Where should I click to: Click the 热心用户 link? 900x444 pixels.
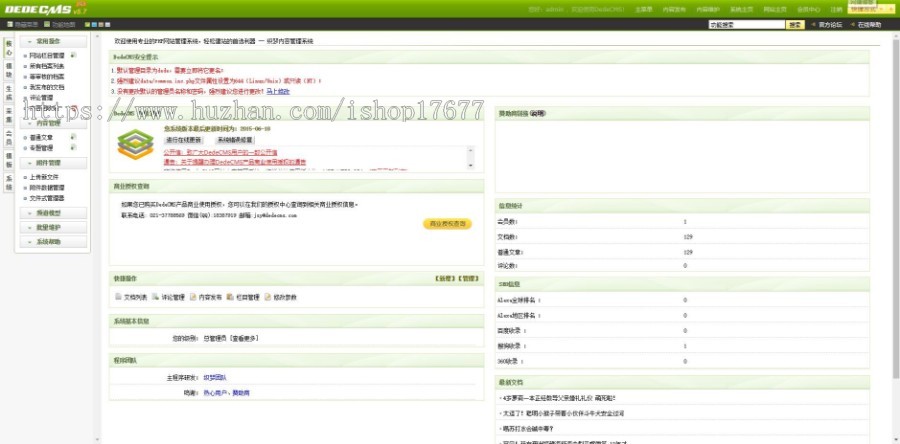(215, 393)
